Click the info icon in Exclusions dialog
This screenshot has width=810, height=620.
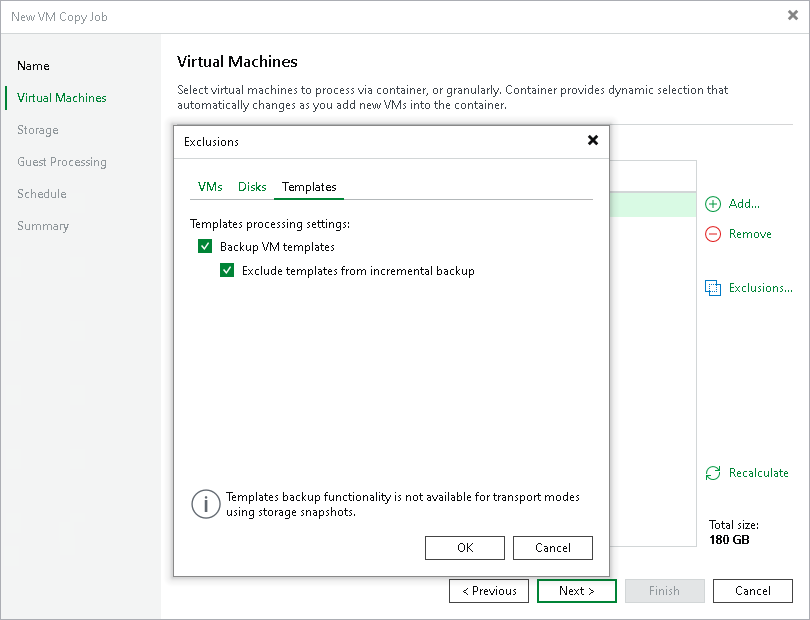pos(206,504)
